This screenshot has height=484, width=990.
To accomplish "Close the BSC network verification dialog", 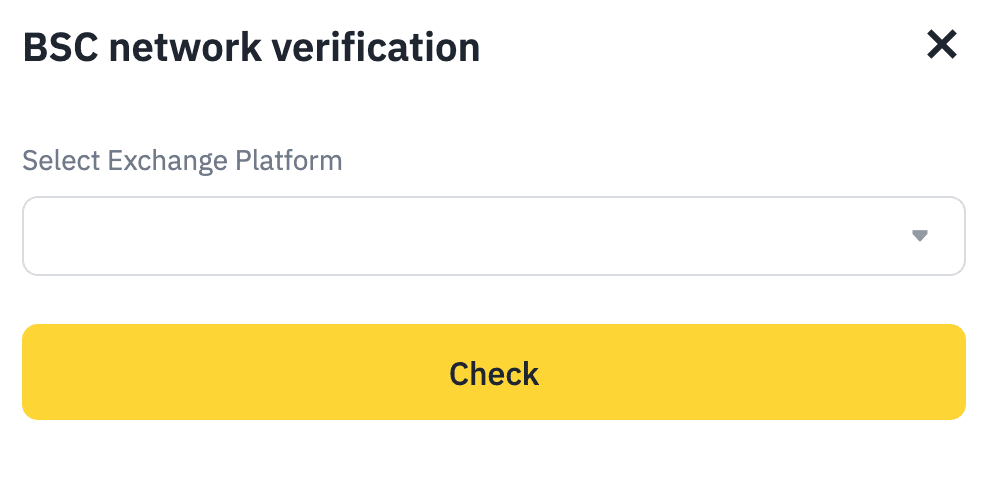I will pyautogui.click(x=942, y=45).
